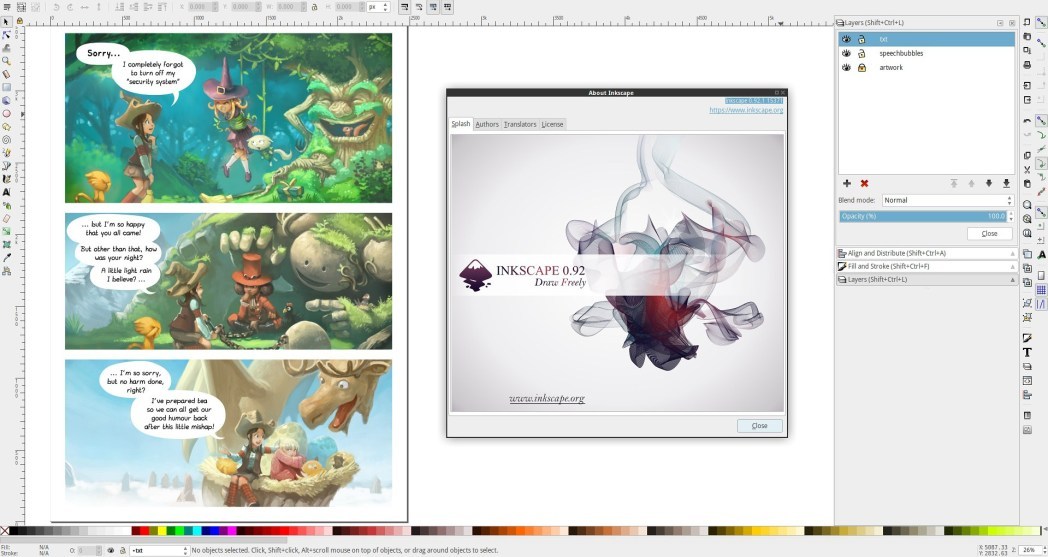Screen dimensions: 1048x557
Task: Expand the Align and Distribute panel
Action: tap(926, 253)
